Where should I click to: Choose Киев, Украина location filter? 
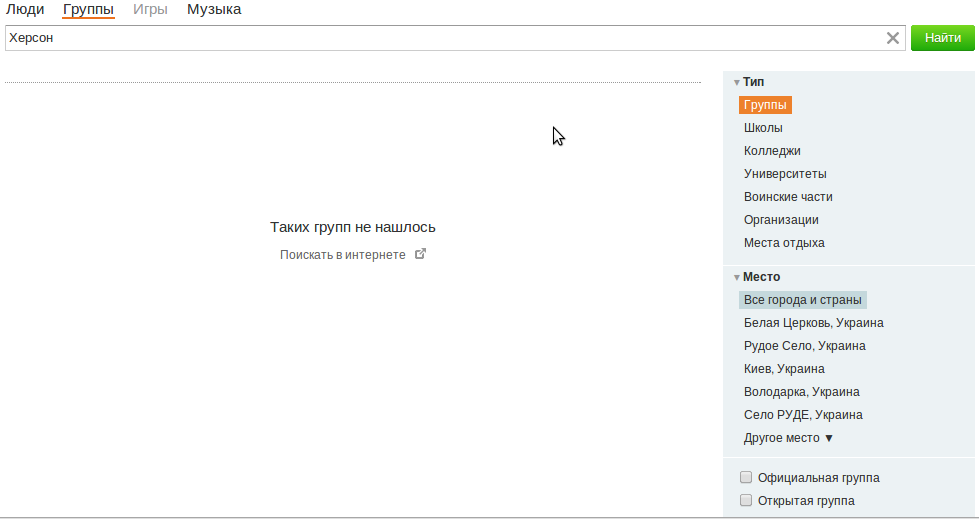point(784,369)
